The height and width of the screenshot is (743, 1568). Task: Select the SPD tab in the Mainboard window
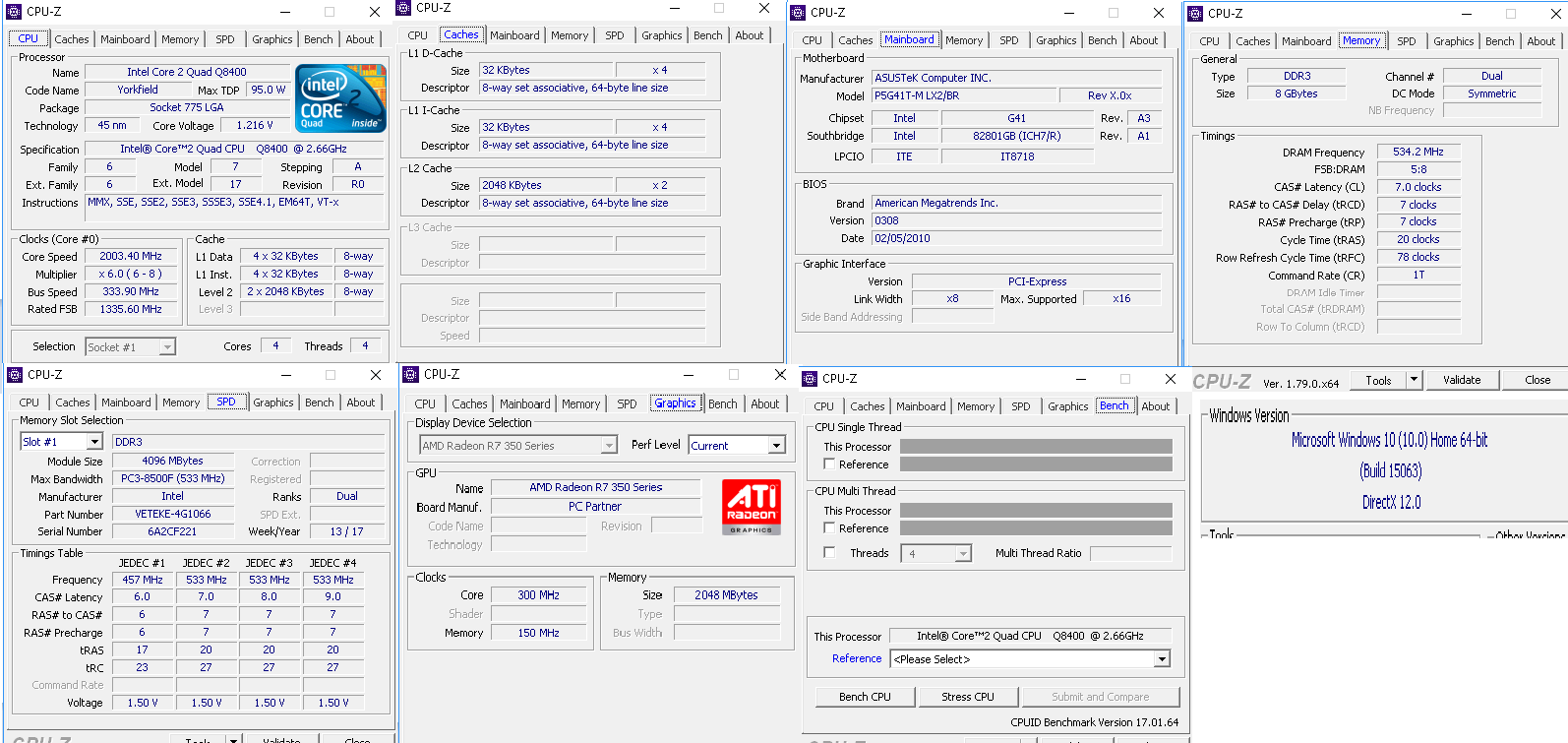point(1009,40)
